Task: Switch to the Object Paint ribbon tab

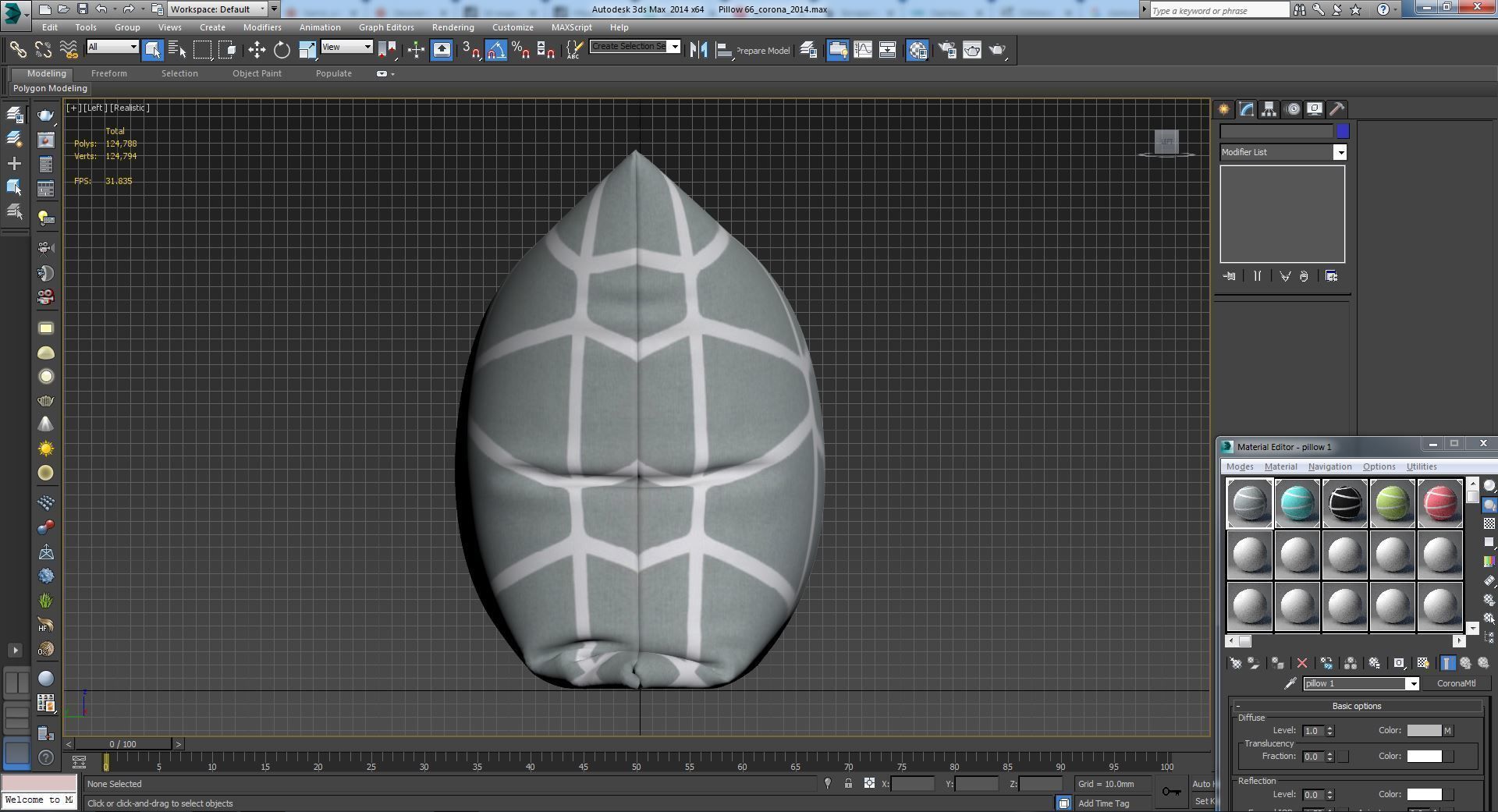Action: 257,73
